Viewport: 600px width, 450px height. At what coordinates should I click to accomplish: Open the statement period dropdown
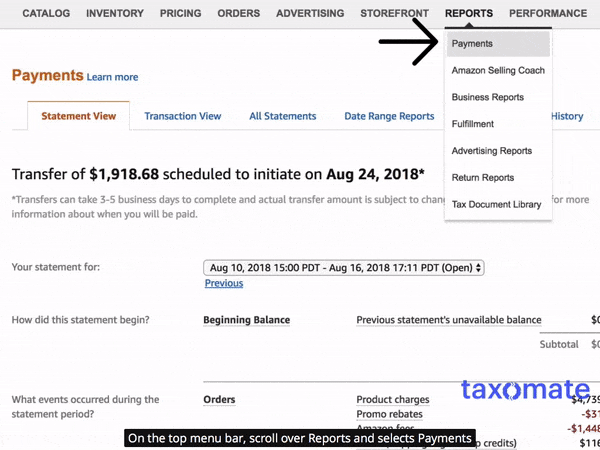tap(344, 267)
